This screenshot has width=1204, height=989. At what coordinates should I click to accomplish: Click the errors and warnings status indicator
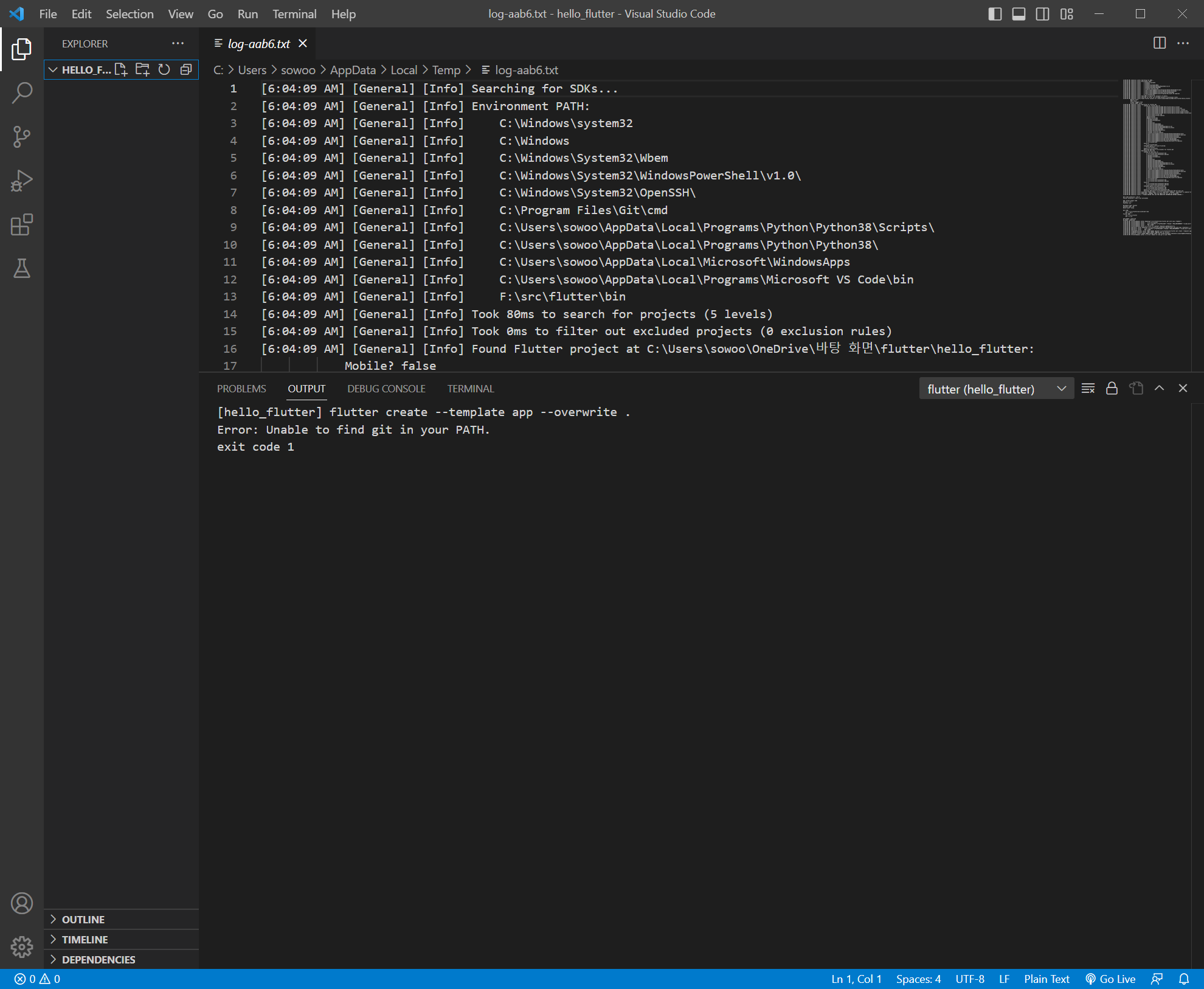[x=38, y=979]
